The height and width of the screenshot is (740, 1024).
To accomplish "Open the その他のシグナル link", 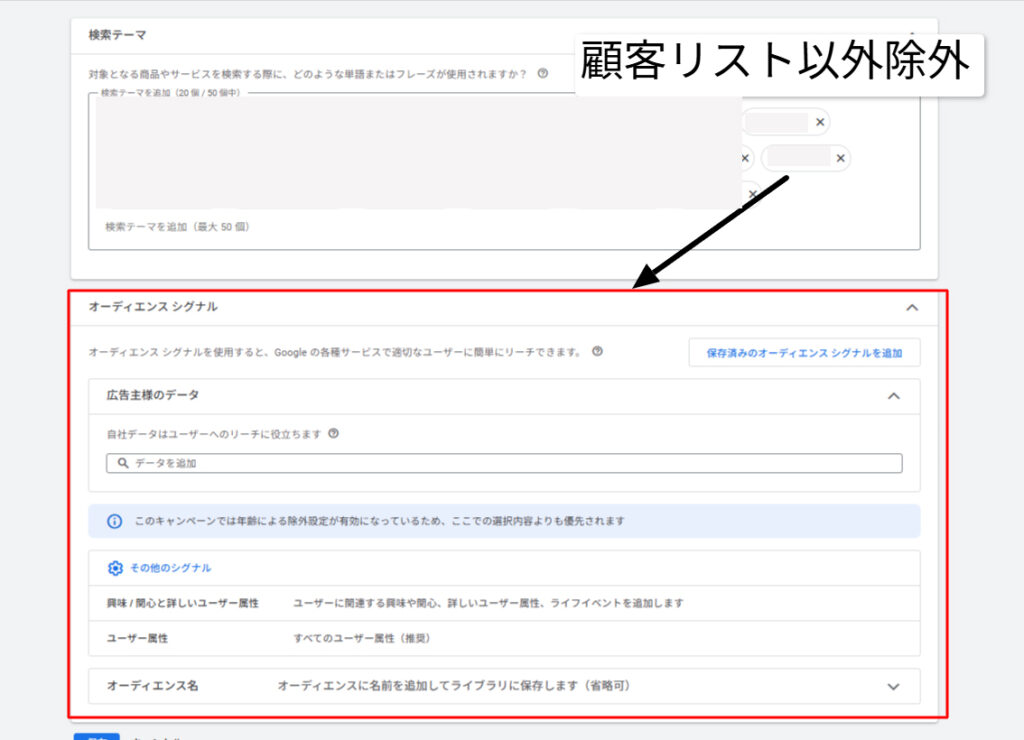I will [x=170, y=568].
